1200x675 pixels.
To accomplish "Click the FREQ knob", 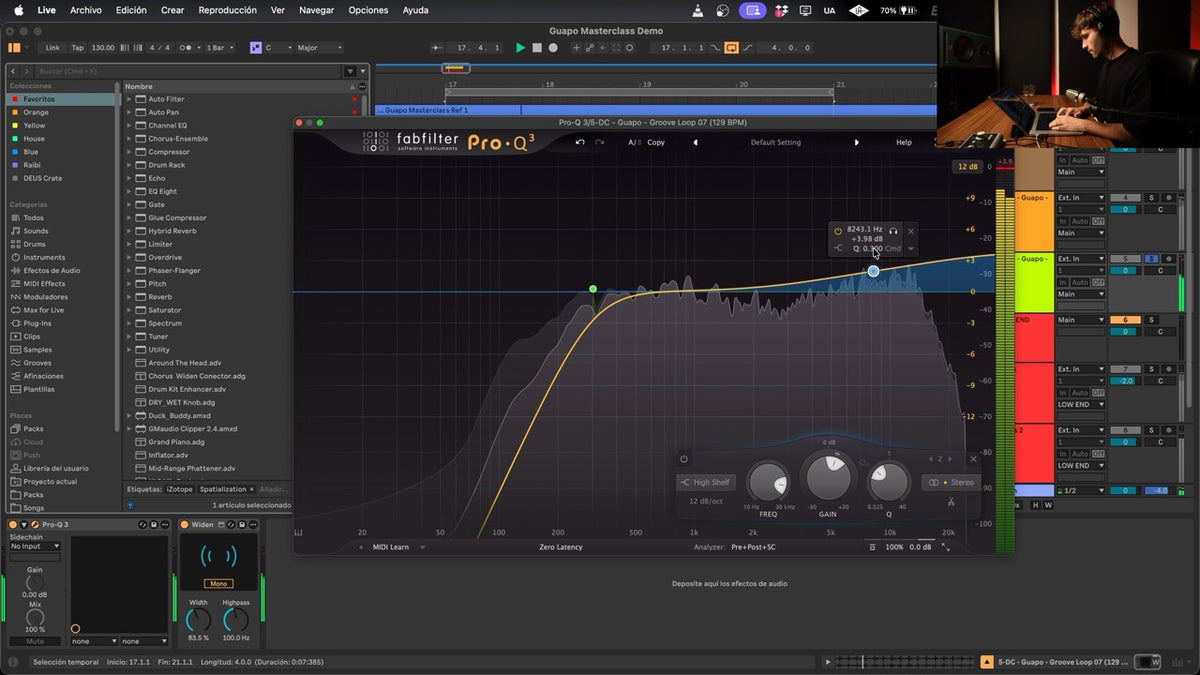I will coord(768,483).
